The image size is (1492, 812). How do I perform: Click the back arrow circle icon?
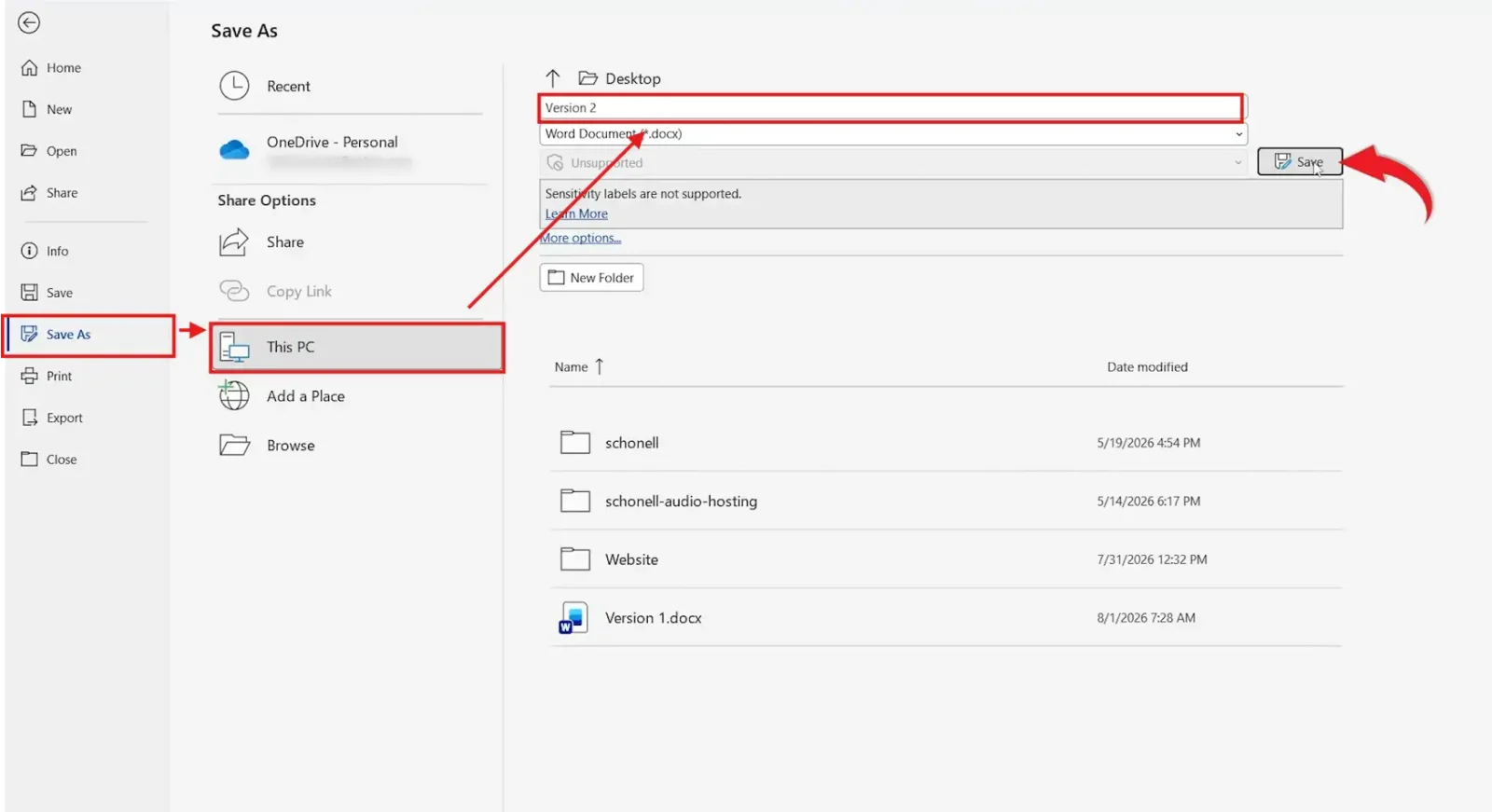click(29, 22)
